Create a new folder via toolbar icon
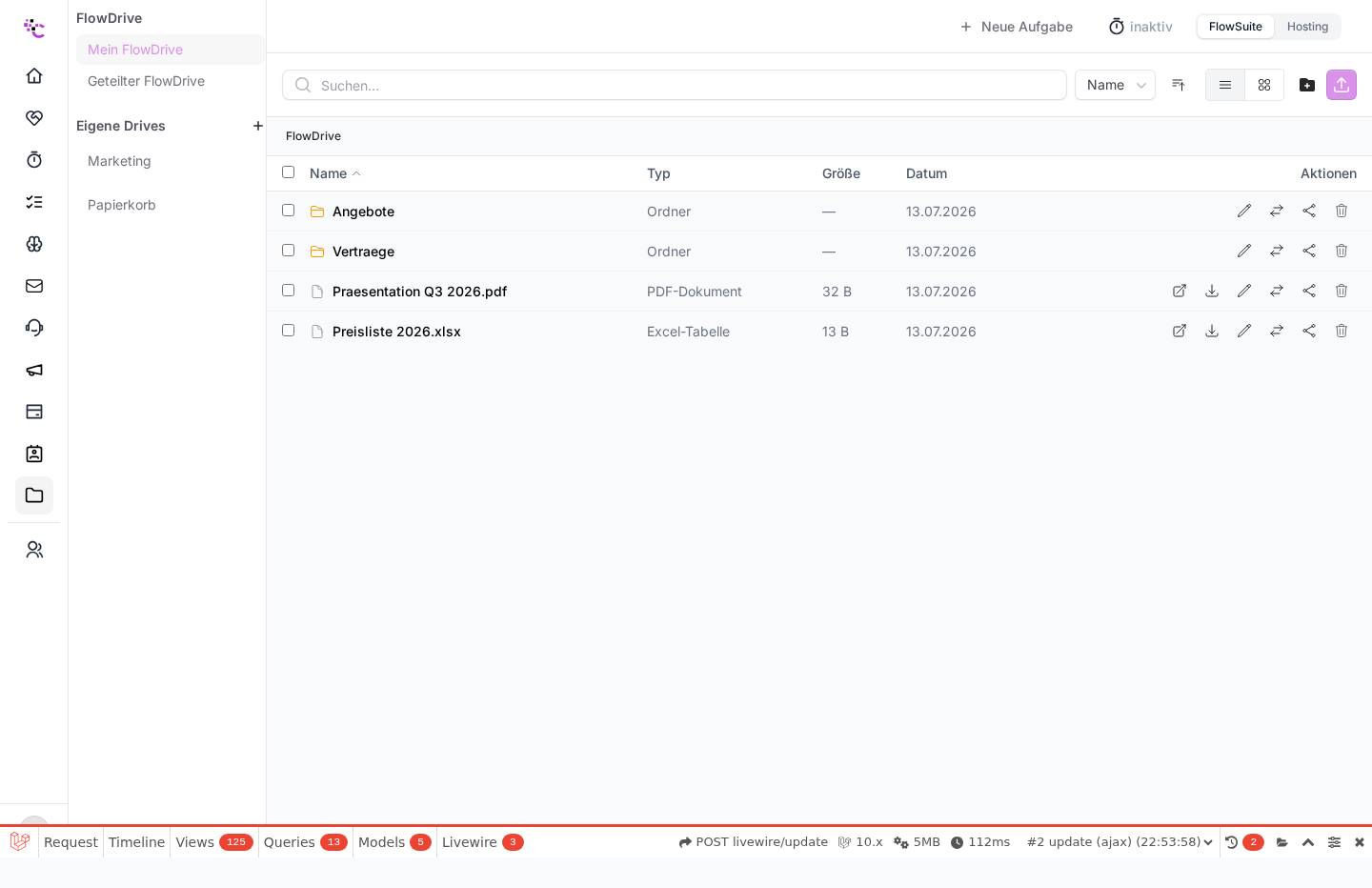The image size is (1372, 888). coord(1307,85)
